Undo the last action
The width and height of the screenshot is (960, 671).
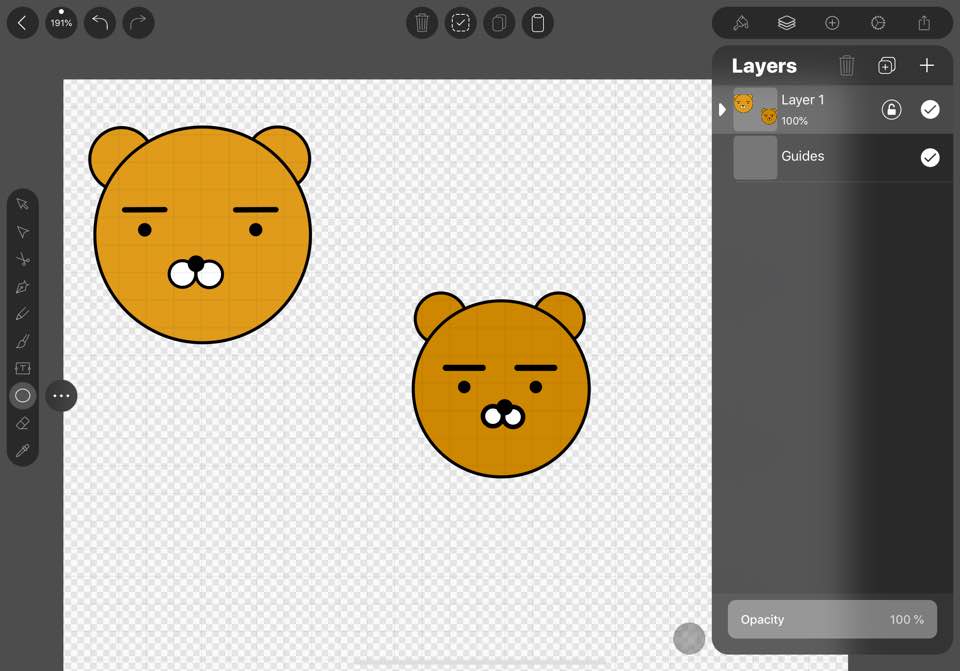[100, 23]
